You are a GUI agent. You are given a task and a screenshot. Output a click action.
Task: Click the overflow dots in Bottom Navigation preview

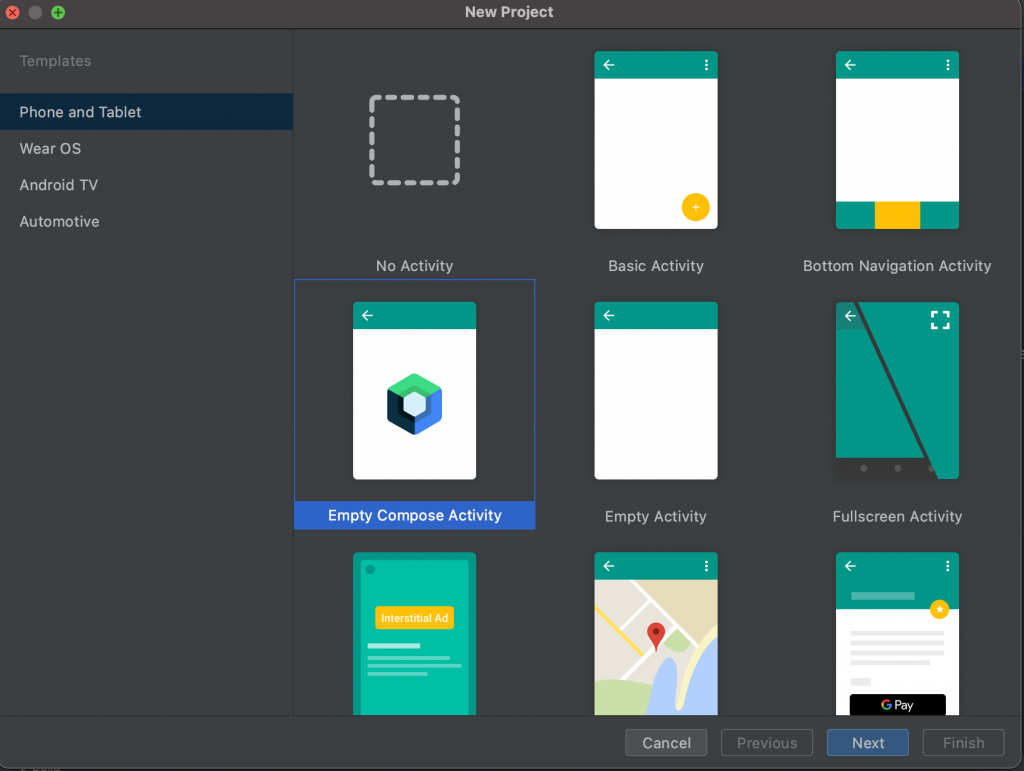point(948,65)
